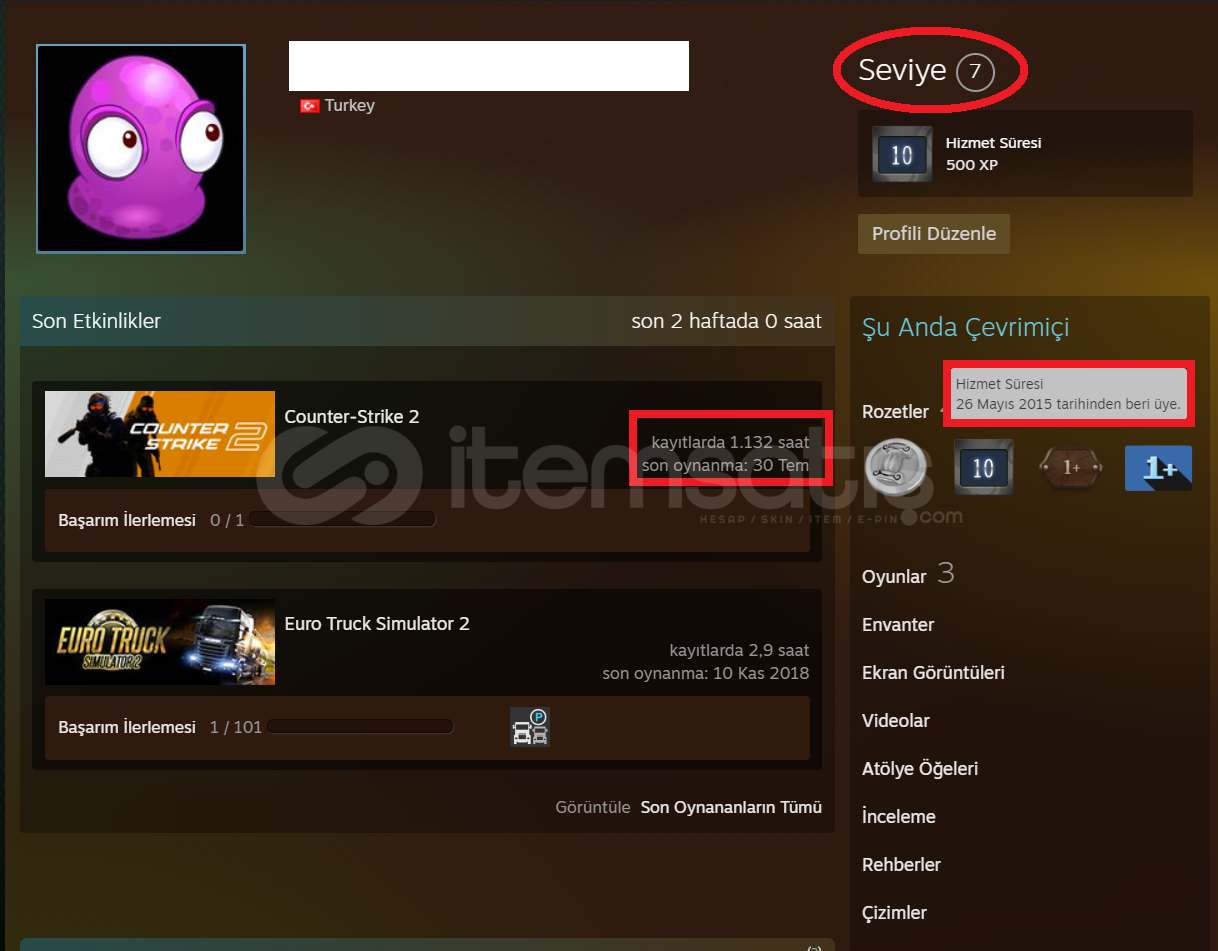Viewport: 1218px width, 951px height.
Task: Open the Envanter inventory link
Action: click(x=898, y=625)
